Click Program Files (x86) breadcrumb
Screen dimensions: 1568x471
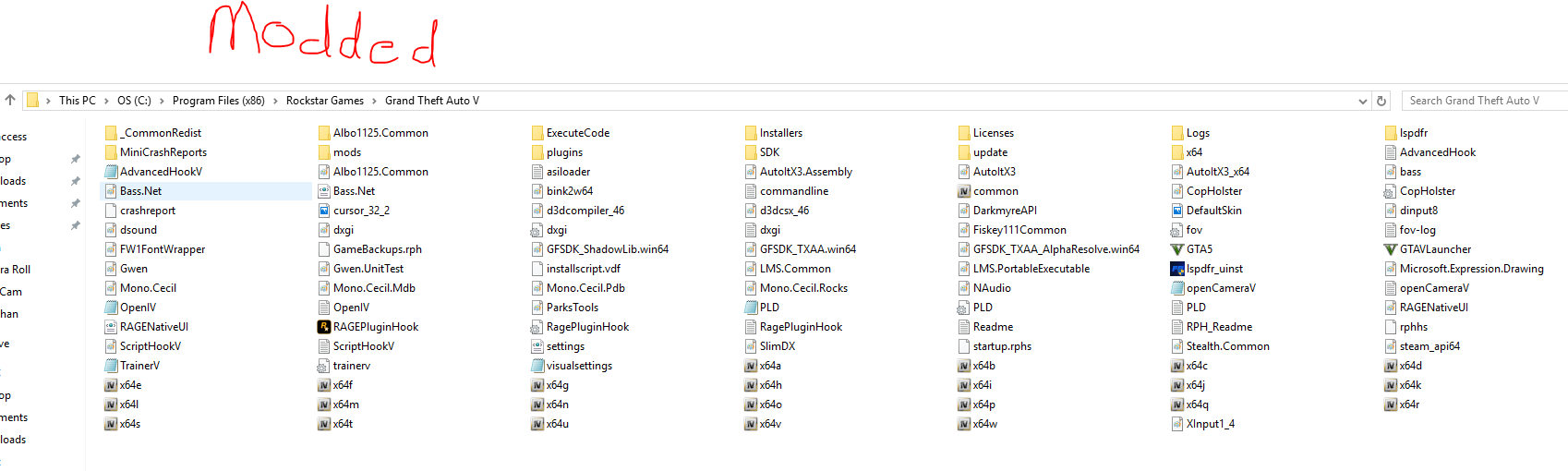219,101
